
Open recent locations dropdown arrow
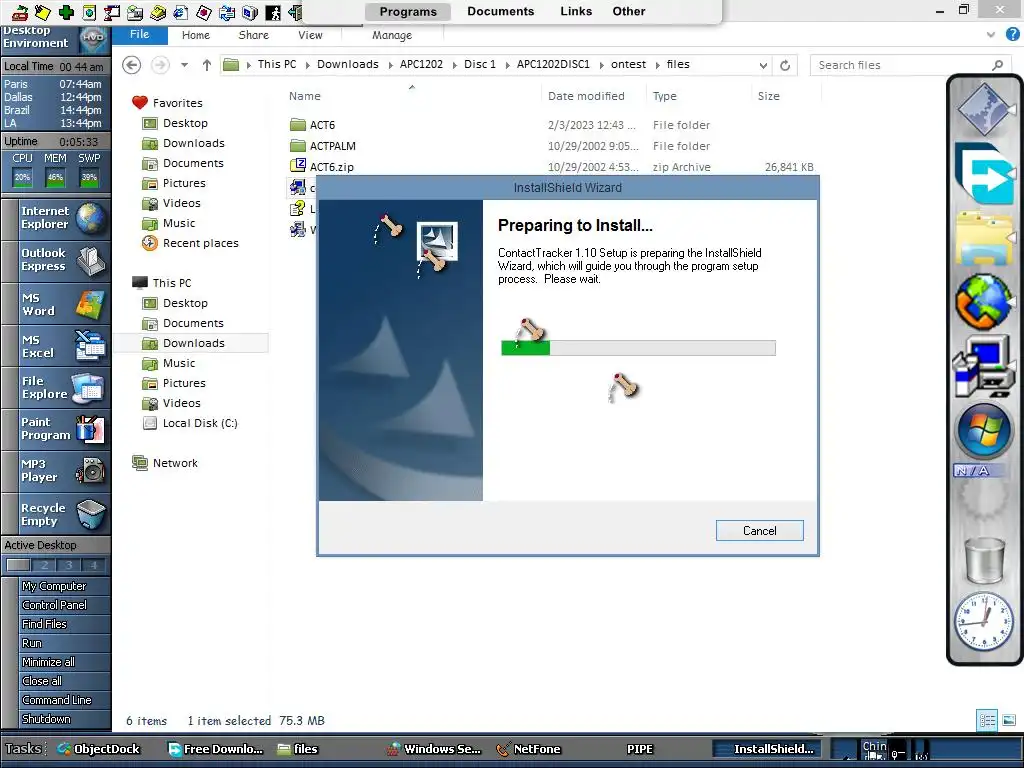point(184,65)
